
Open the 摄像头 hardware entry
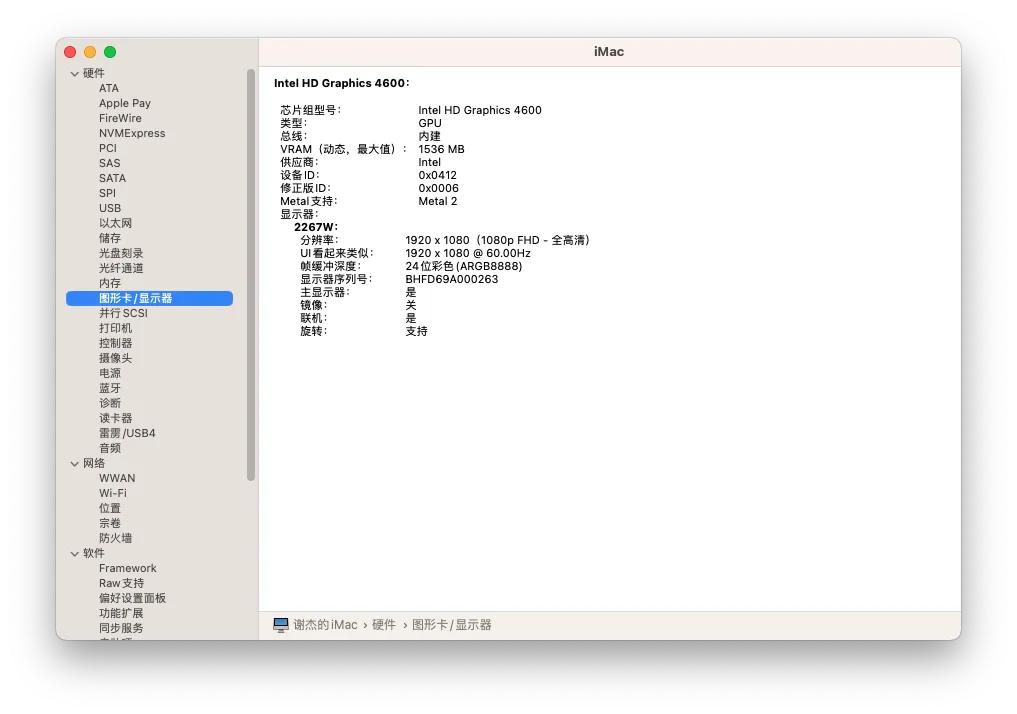[x=113, y=357]
